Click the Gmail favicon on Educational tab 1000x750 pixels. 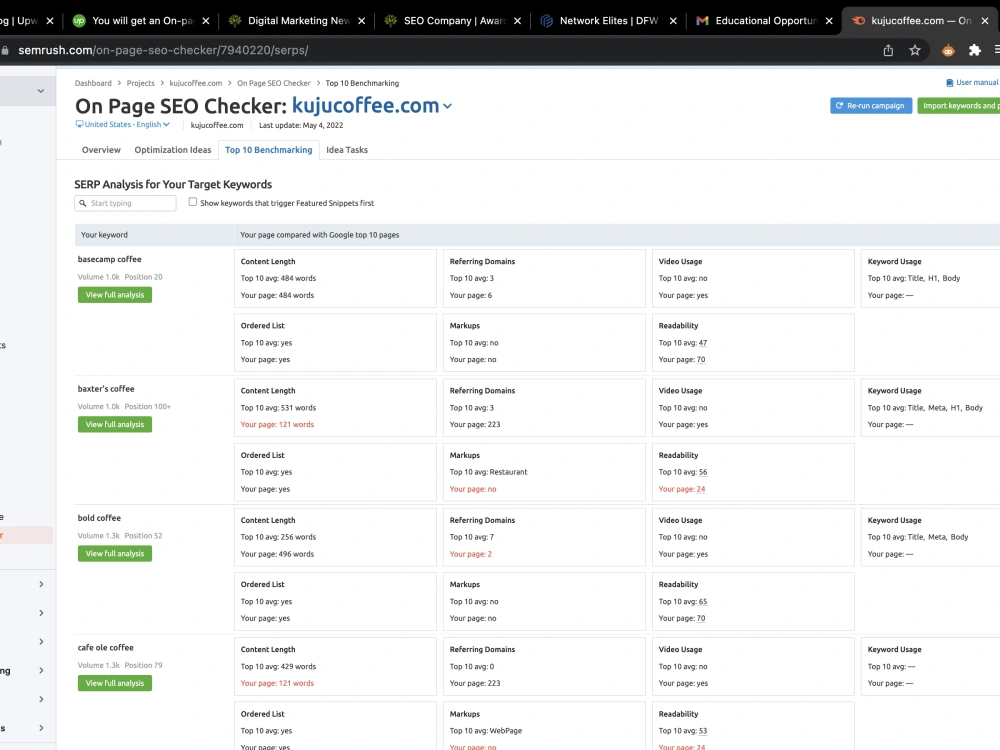point(702,21)
